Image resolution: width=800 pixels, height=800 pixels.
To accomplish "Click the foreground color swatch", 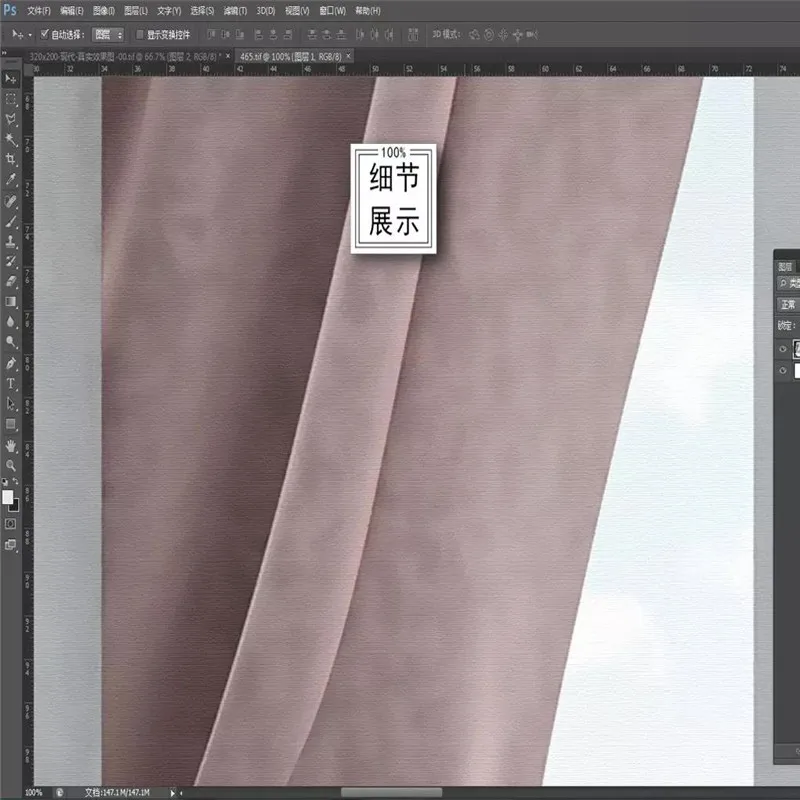I will pos(8,497).
